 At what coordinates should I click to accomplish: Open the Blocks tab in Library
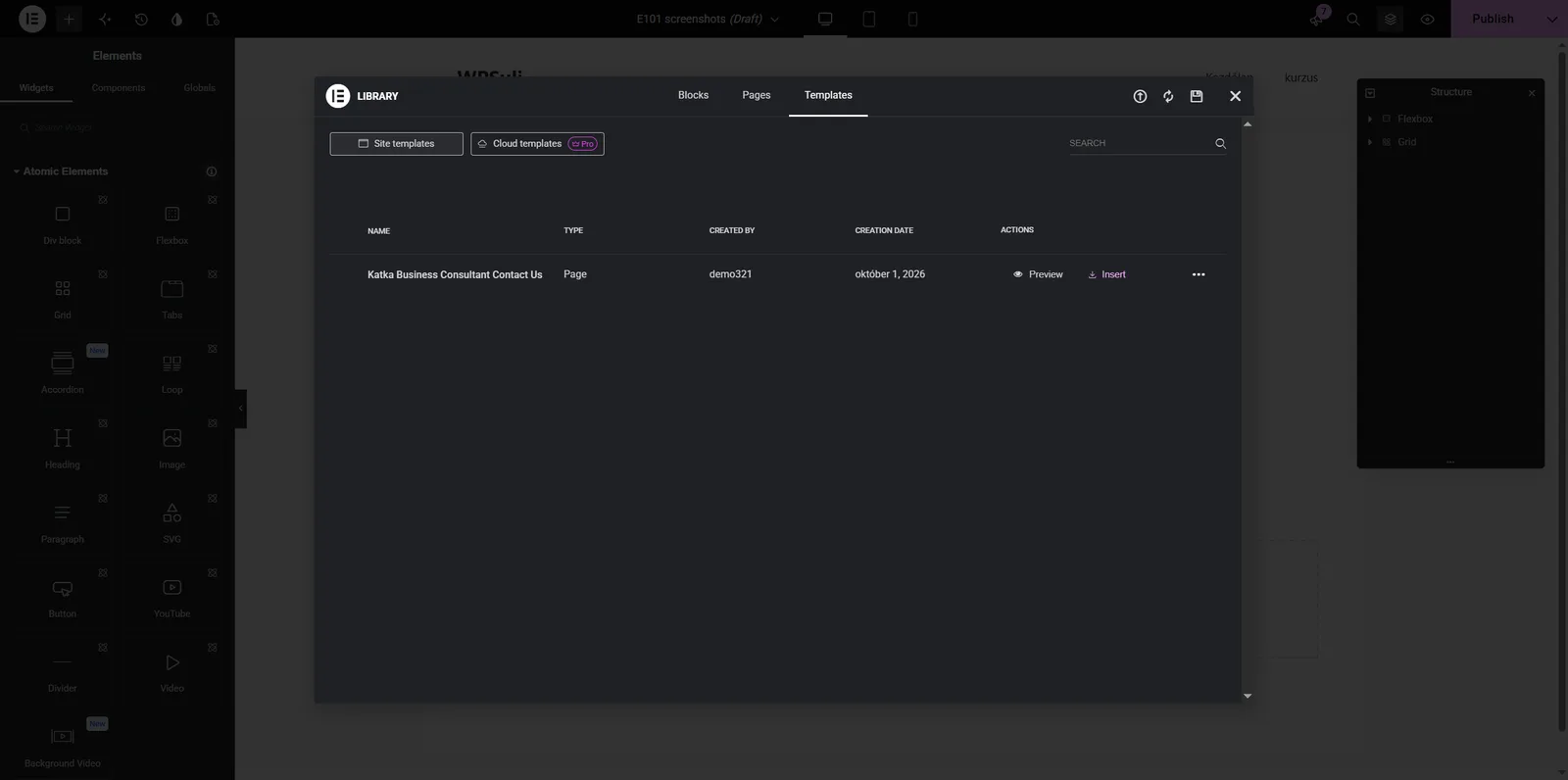(x=693, y=96)
